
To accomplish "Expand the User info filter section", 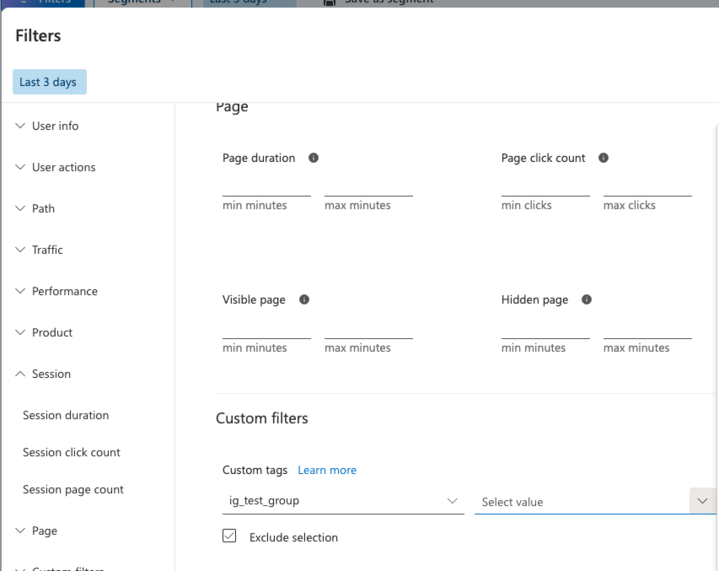I will click(55, 126).
